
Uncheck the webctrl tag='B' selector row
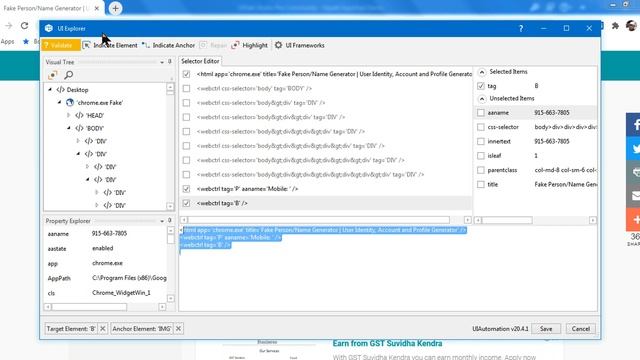click(x=187, y=203)
